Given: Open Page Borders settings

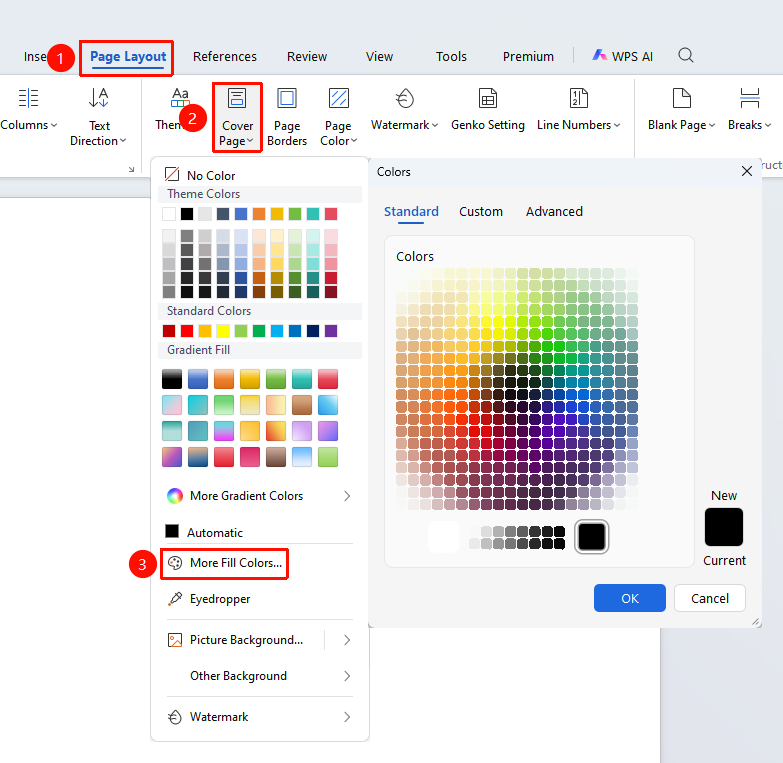Looking at the screenshot, I should coord(287,117).
